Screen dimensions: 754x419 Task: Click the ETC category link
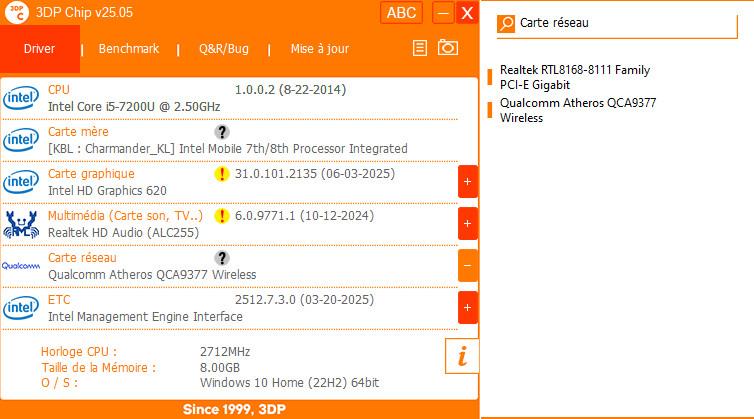pyautogui.click(x=59, y=300)
